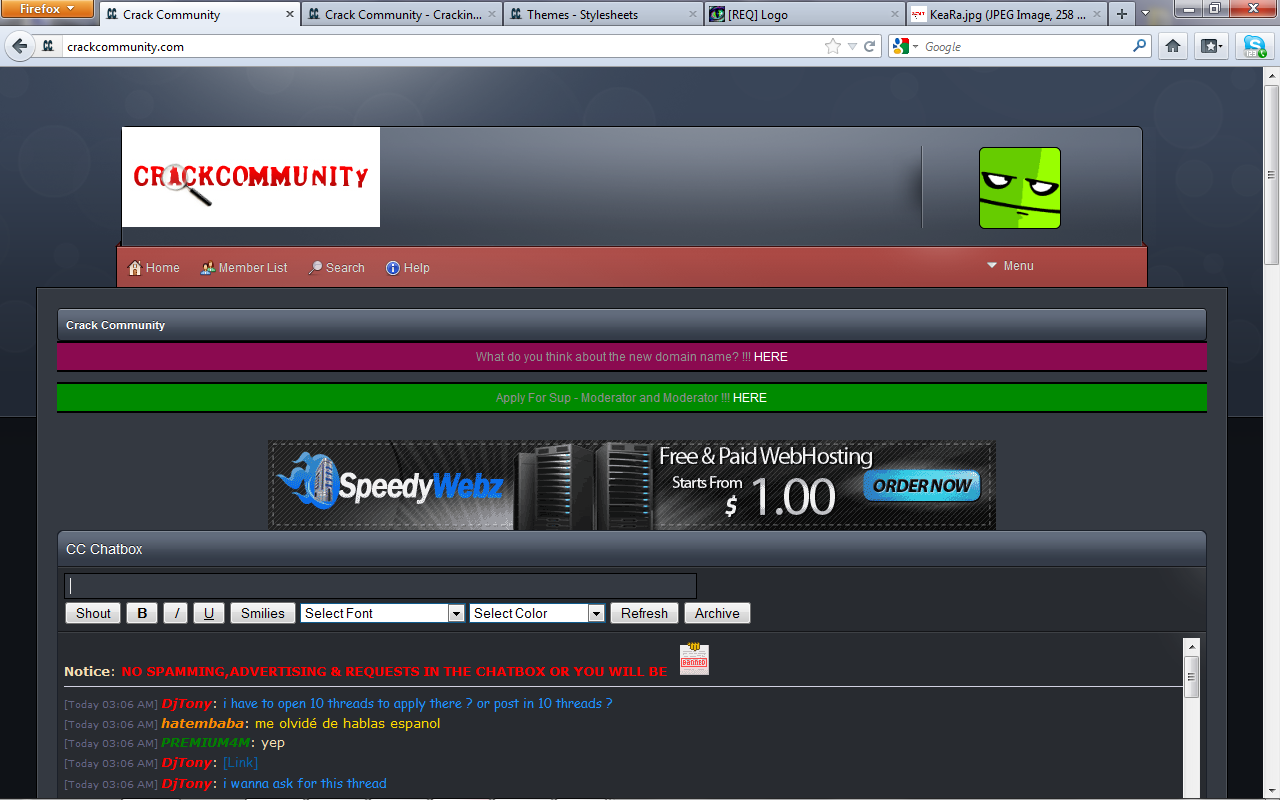Click HERE in the moderator application notice

pyautogui.click(x=750, y=398)
